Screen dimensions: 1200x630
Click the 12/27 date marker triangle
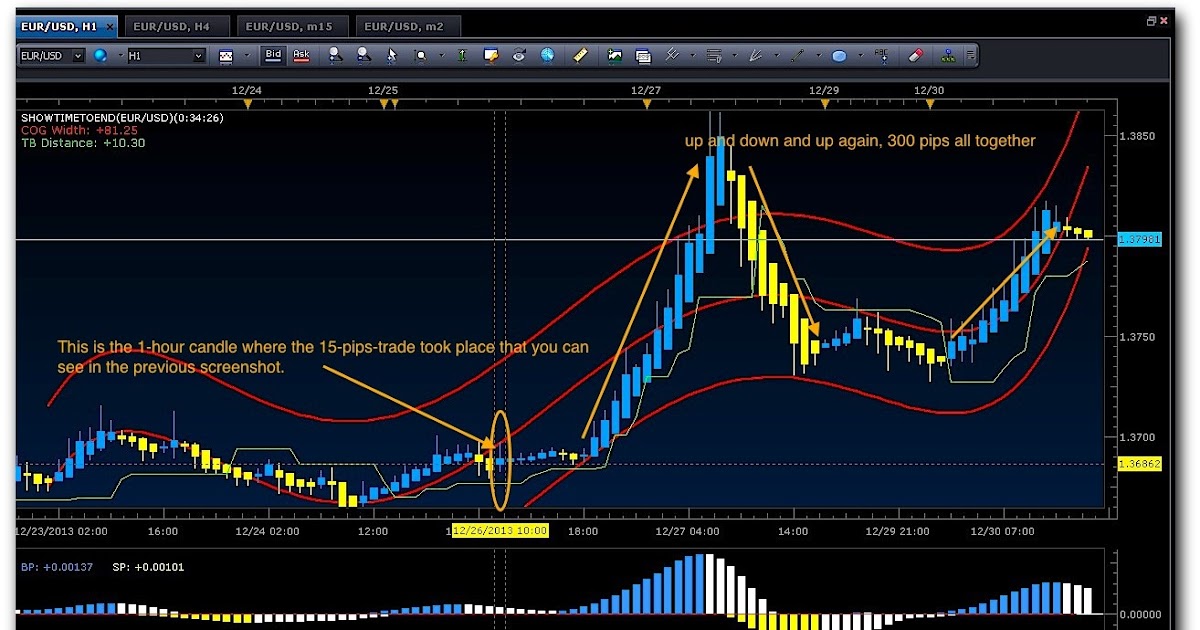tap(646, 102)
